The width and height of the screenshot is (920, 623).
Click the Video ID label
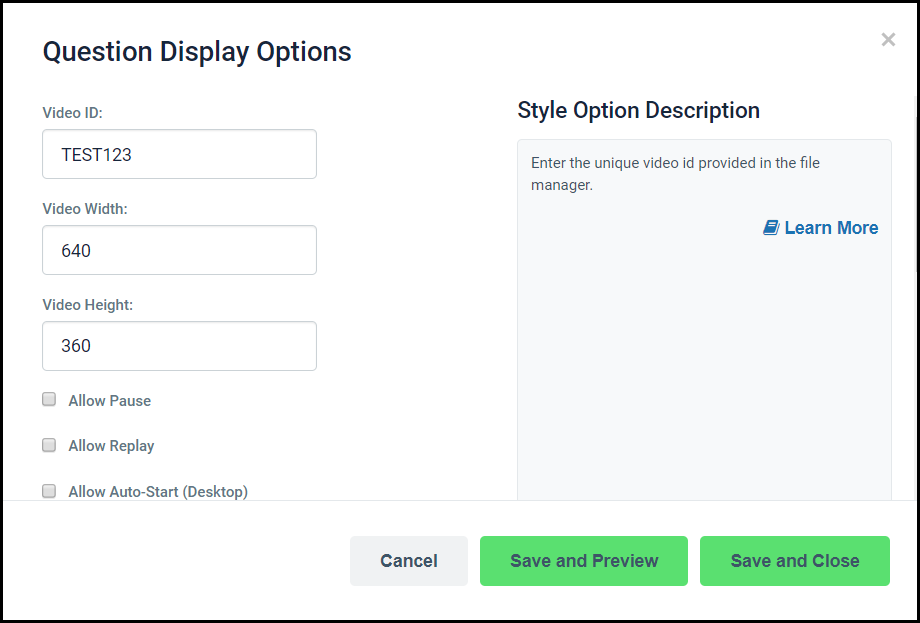click(72, 113)
